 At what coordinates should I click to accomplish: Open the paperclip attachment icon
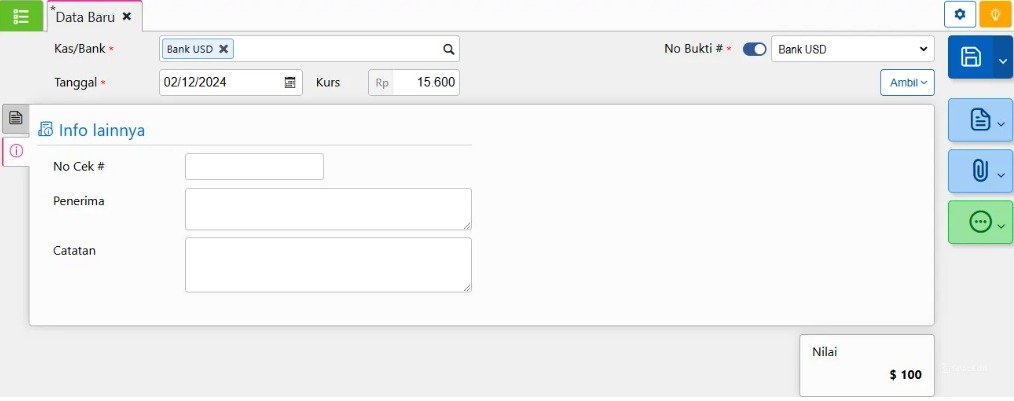tap(980, 171)
